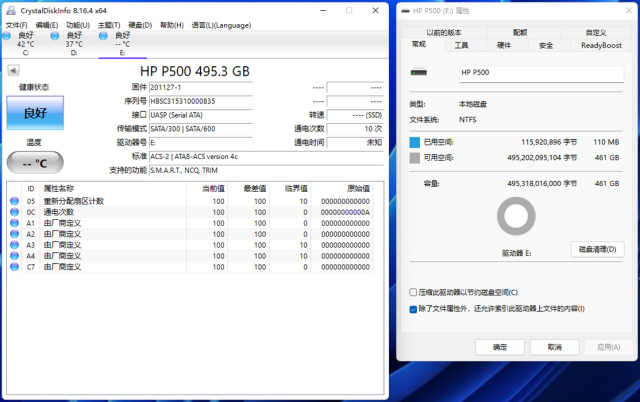Image resolution: width=640 pixels, height=402 pixels.
Task: Click status orb for attribute A2
Action: pos(14,234)
